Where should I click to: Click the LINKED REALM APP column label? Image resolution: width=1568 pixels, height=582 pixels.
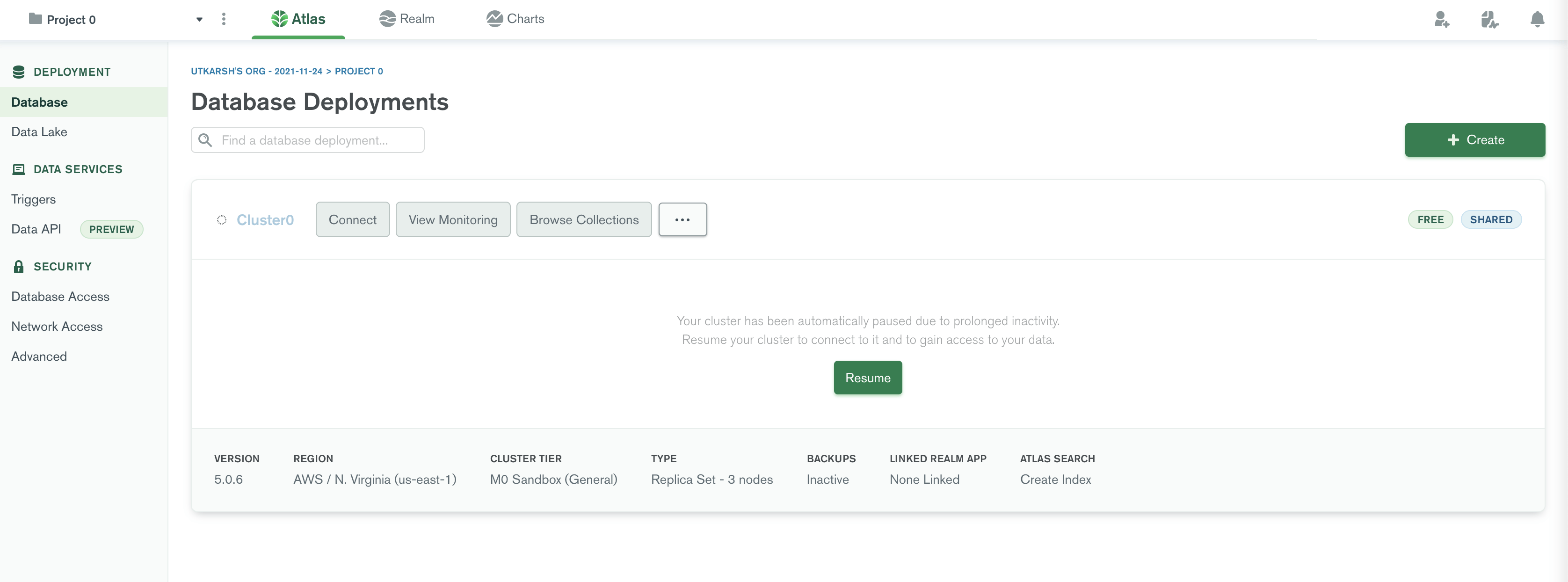point(938,458)
